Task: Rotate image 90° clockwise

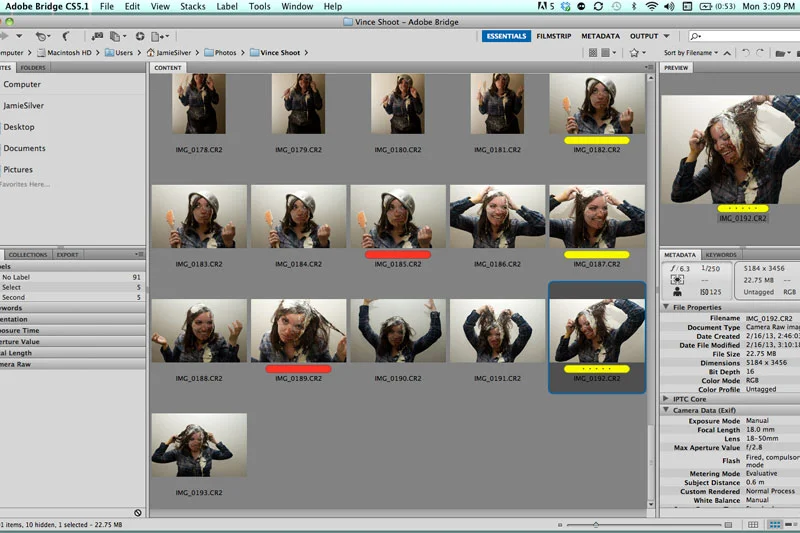Action: [760, 53]
